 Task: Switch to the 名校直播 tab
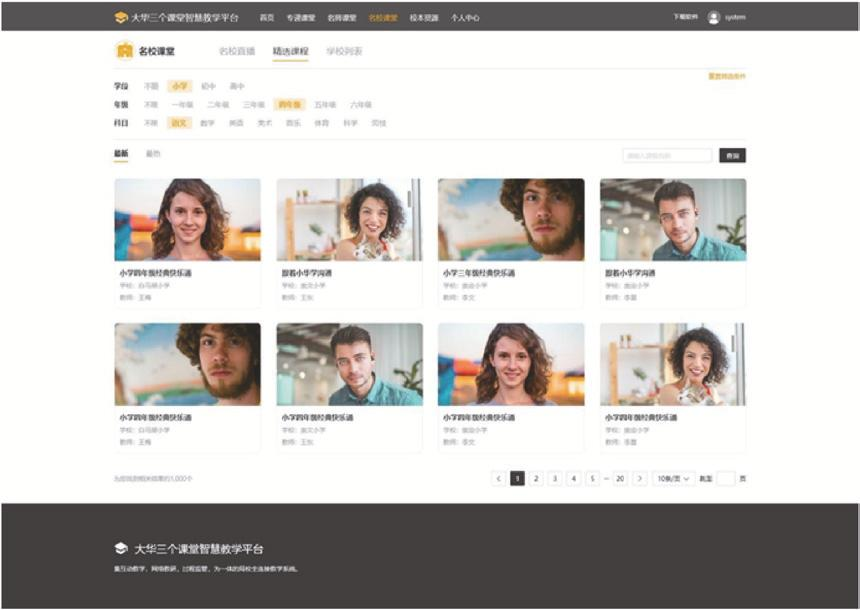point(237,51)
